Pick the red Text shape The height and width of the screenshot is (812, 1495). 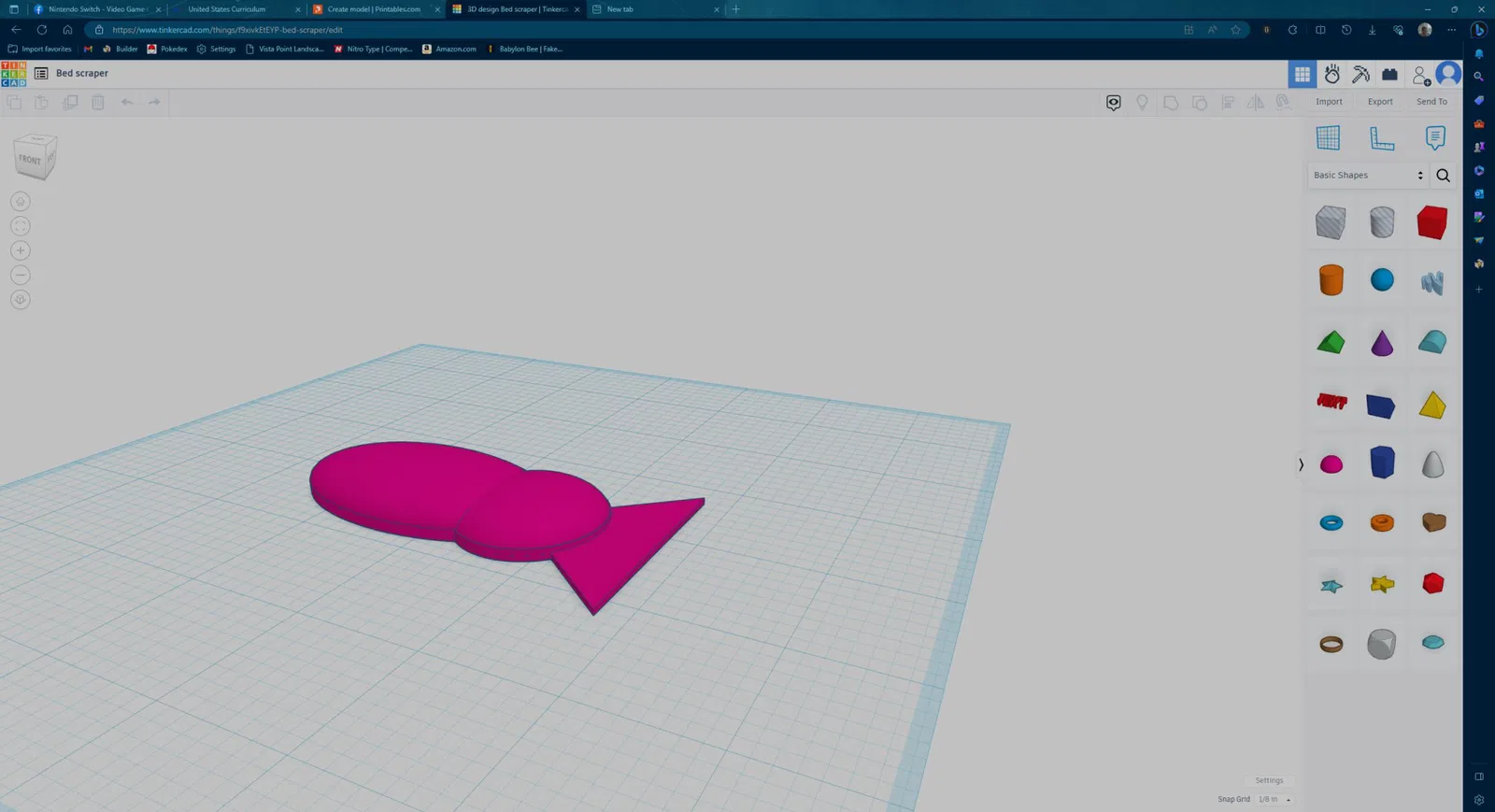click(1331, 402)
